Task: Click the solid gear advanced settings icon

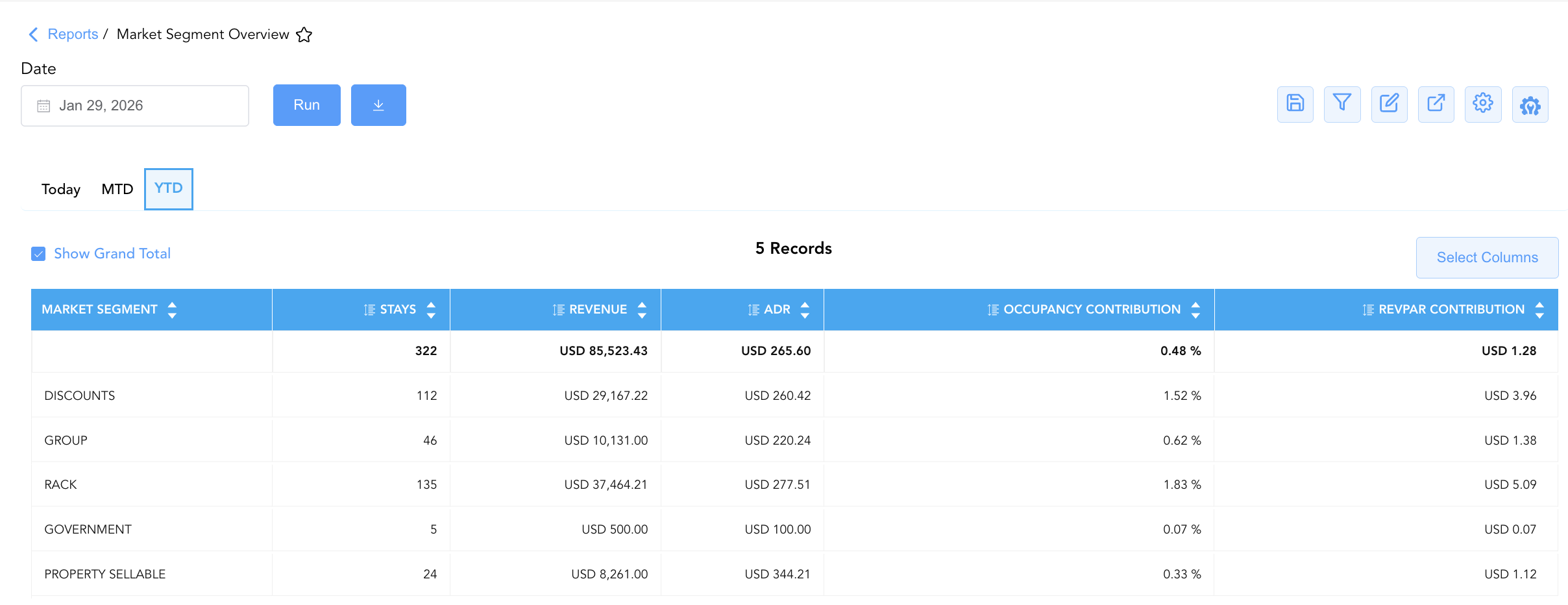Action: point(1530,104)
